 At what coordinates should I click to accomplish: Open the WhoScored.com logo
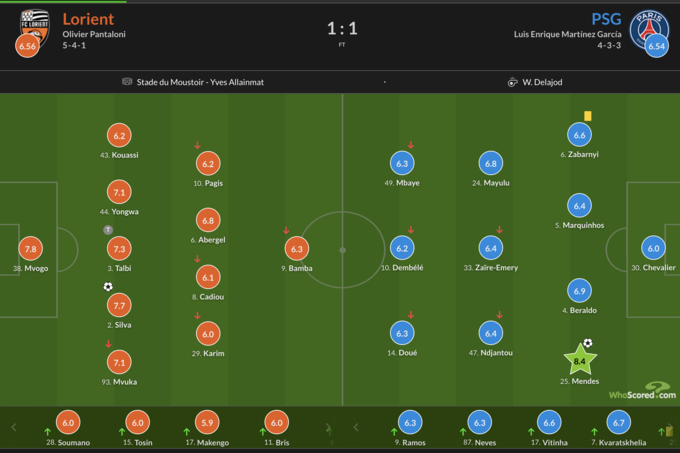(640, 391)
